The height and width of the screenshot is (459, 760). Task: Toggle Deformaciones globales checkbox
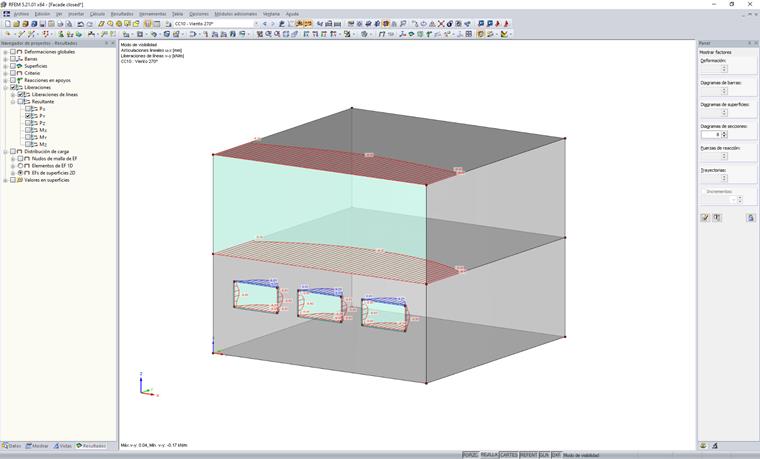(13, 52)
